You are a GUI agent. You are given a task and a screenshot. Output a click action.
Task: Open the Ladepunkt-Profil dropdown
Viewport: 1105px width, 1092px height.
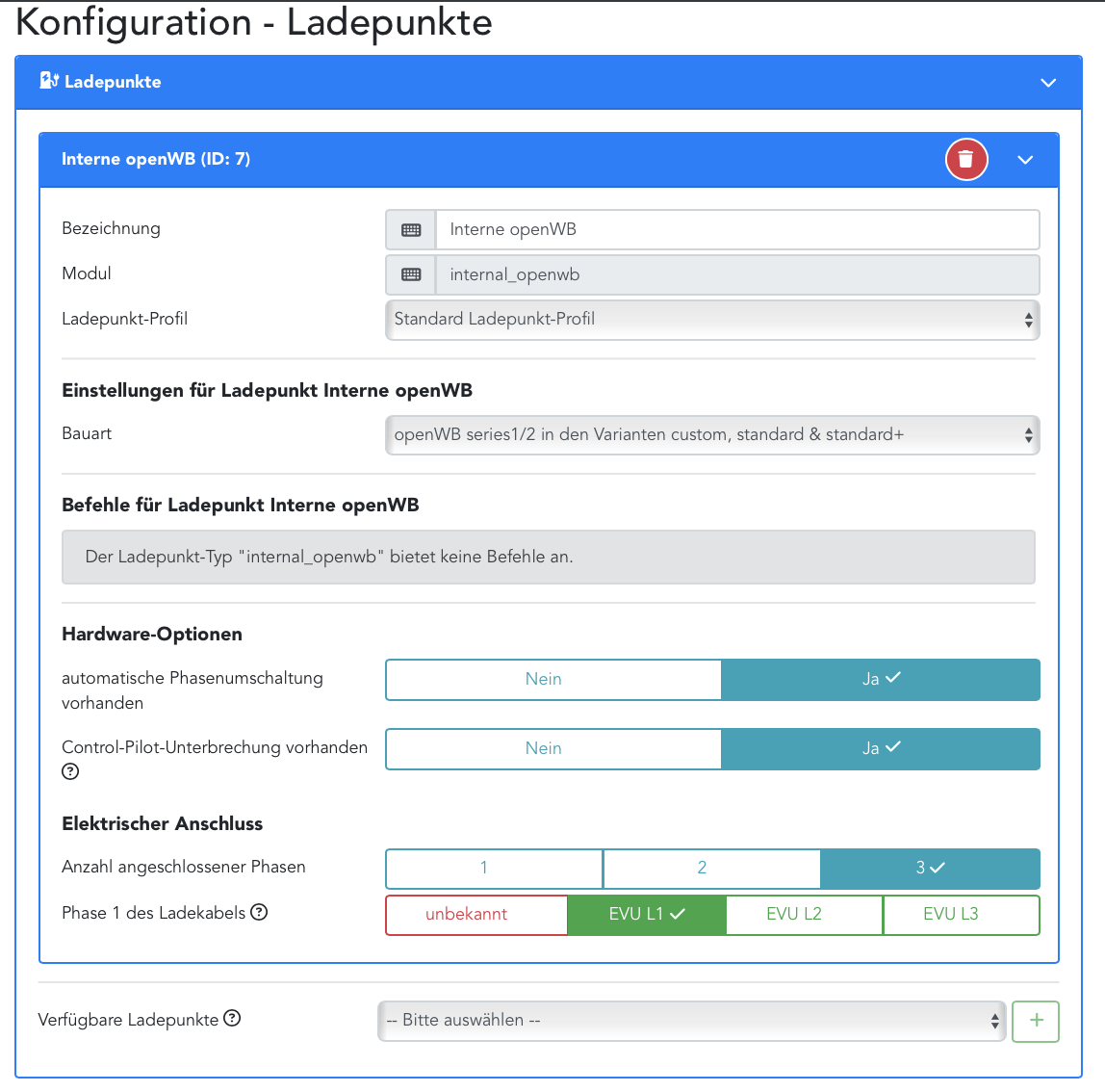point(712,320)
